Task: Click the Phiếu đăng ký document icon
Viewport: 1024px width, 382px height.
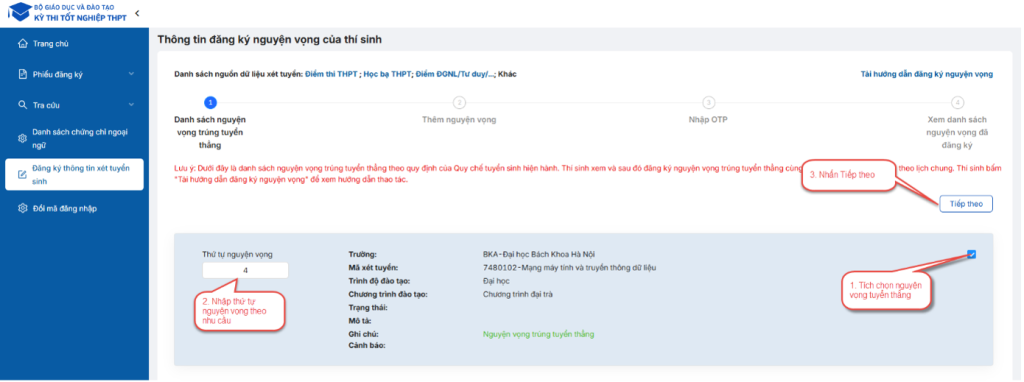Action: tap(22, 74)
